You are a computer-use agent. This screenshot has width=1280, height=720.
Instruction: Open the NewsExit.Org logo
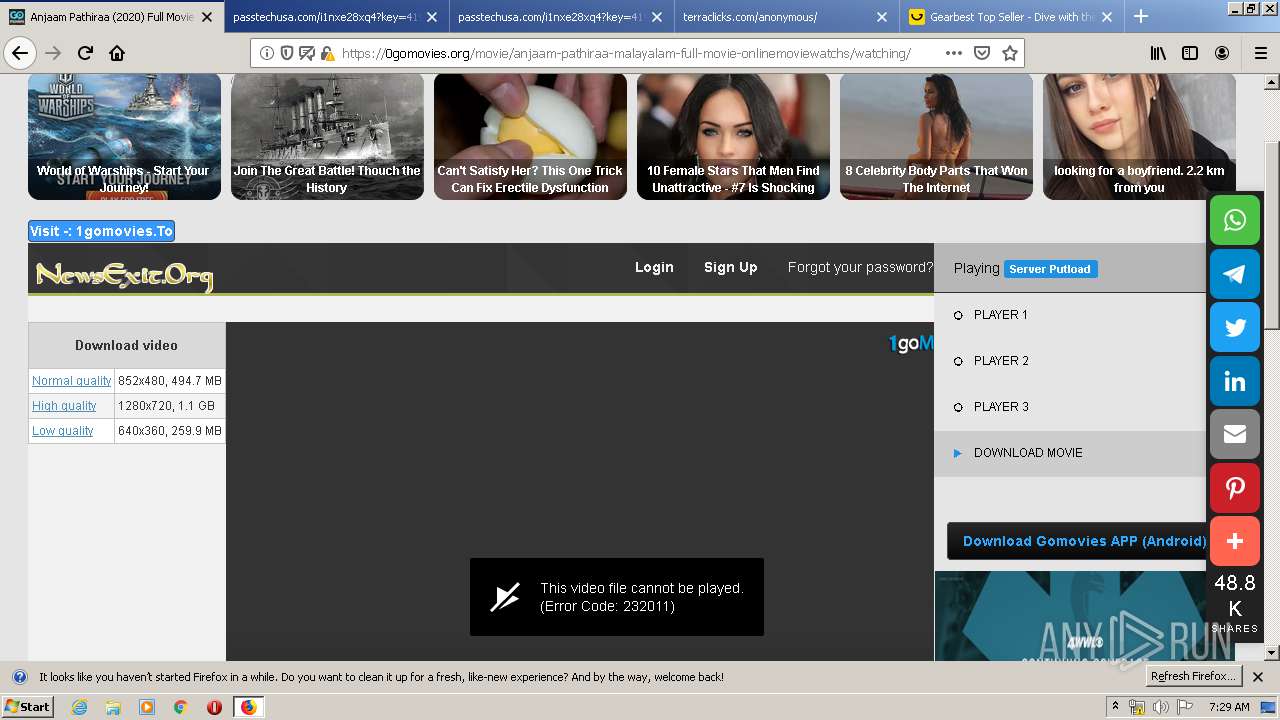(124, 275)
